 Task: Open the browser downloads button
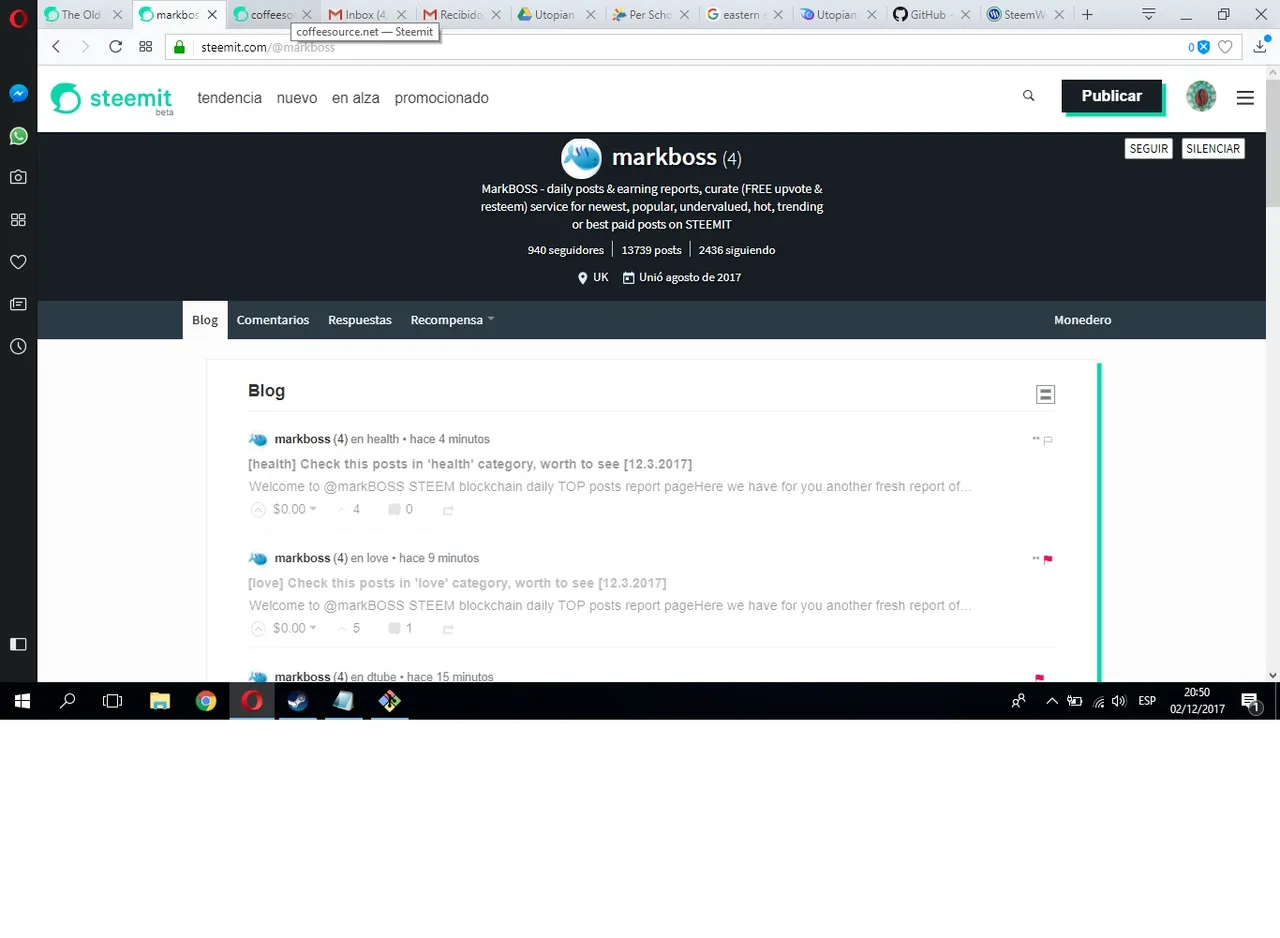(1261, 47)
